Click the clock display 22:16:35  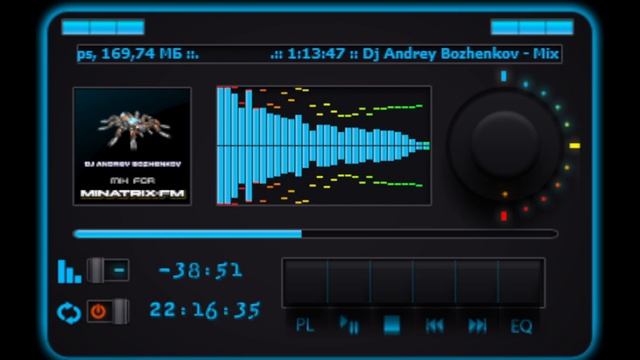[x=204, y=310]
